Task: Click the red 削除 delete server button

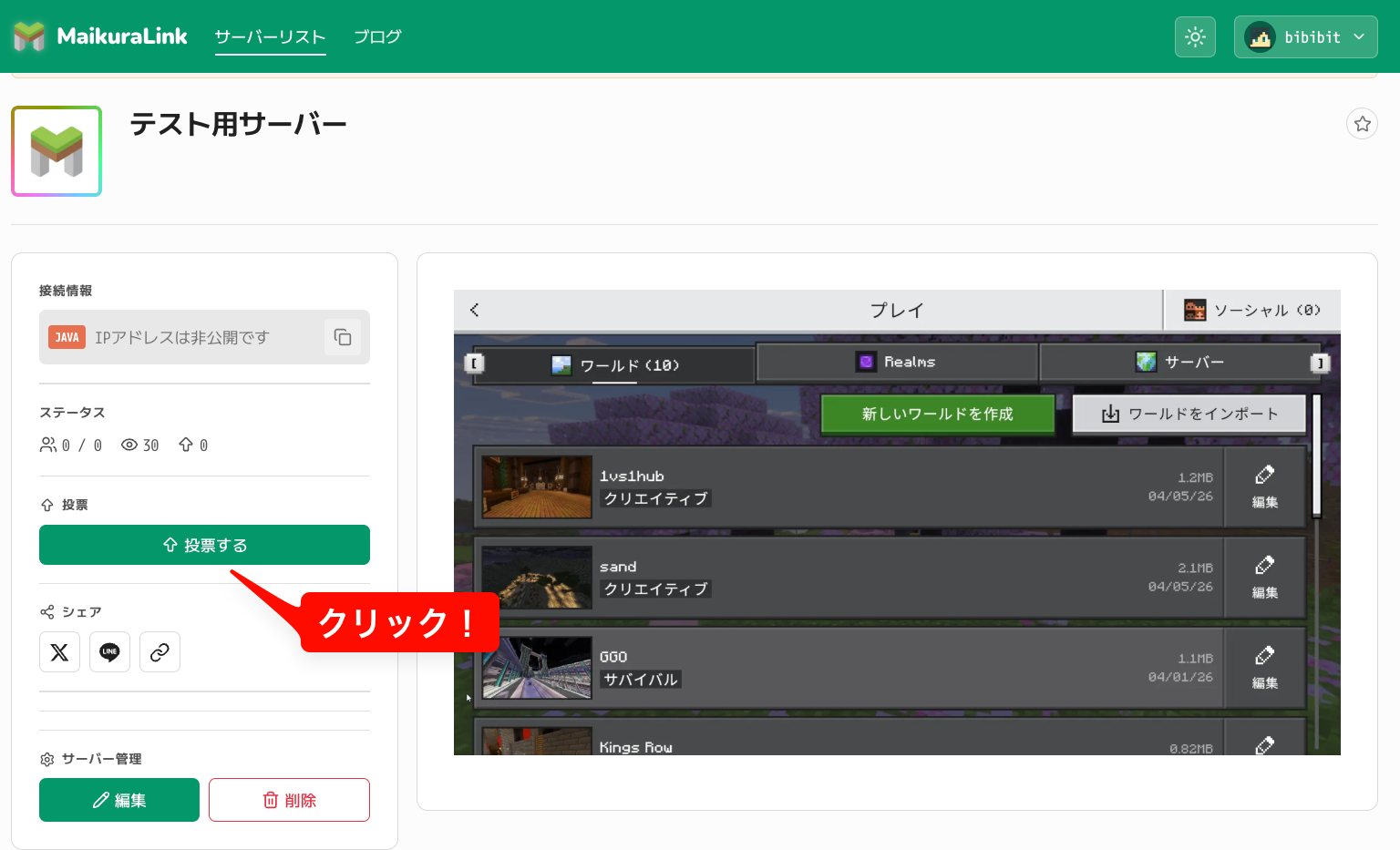Action: pos(289,800)
